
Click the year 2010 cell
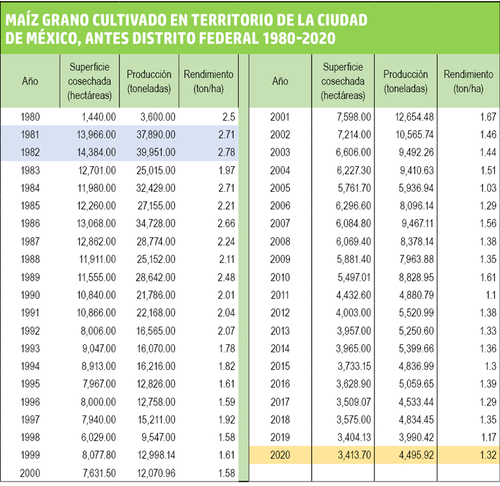coord(280,277)
